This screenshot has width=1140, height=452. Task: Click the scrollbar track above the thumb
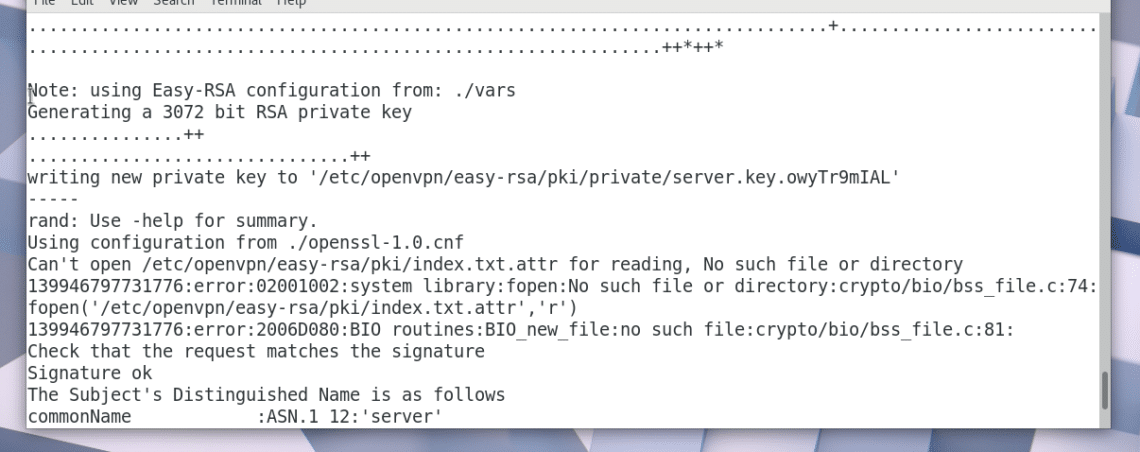tap(1104, 200)
